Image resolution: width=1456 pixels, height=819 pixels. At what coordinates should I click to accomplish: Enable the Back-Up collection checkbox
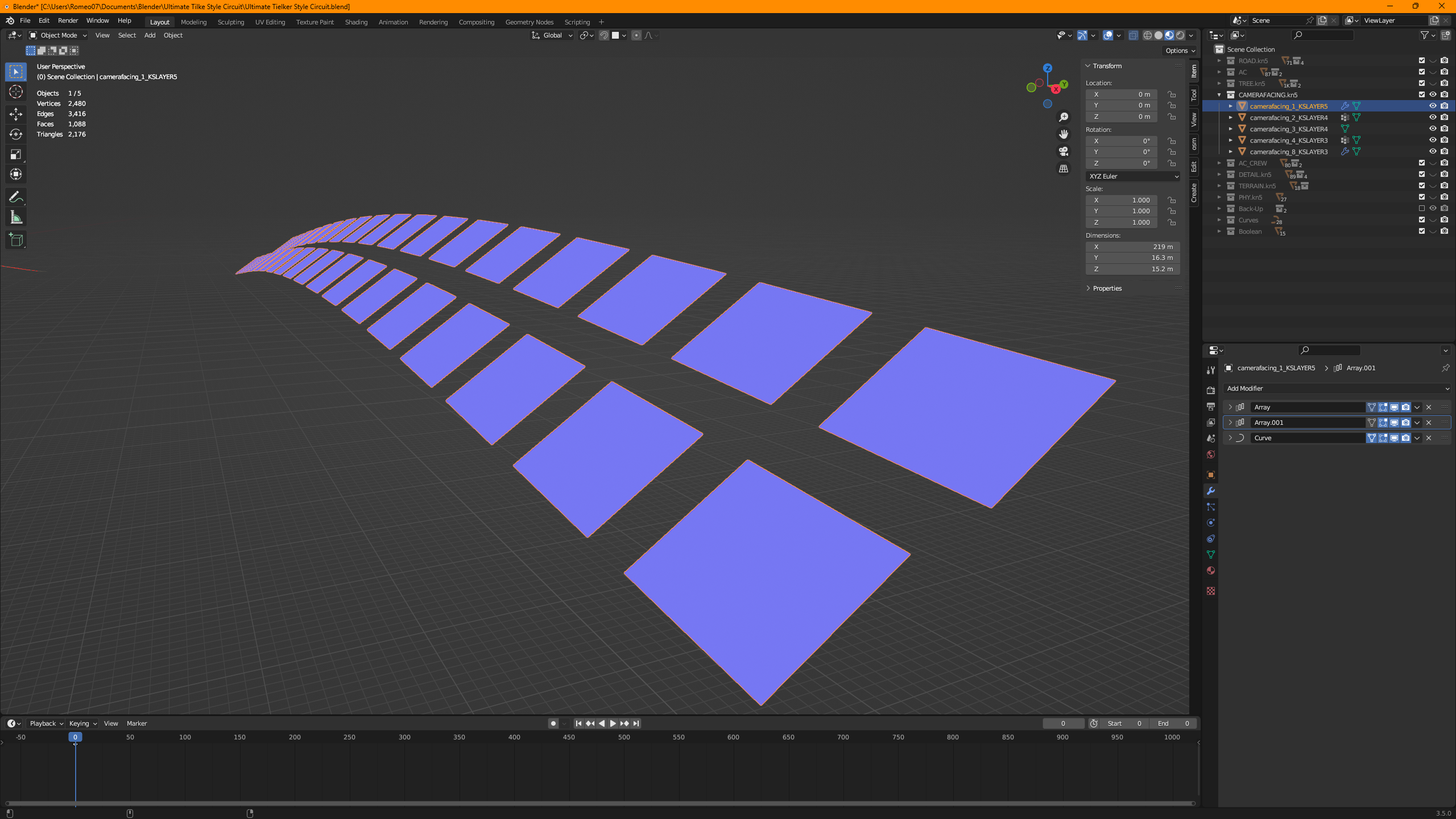[x=1422, y=208]
